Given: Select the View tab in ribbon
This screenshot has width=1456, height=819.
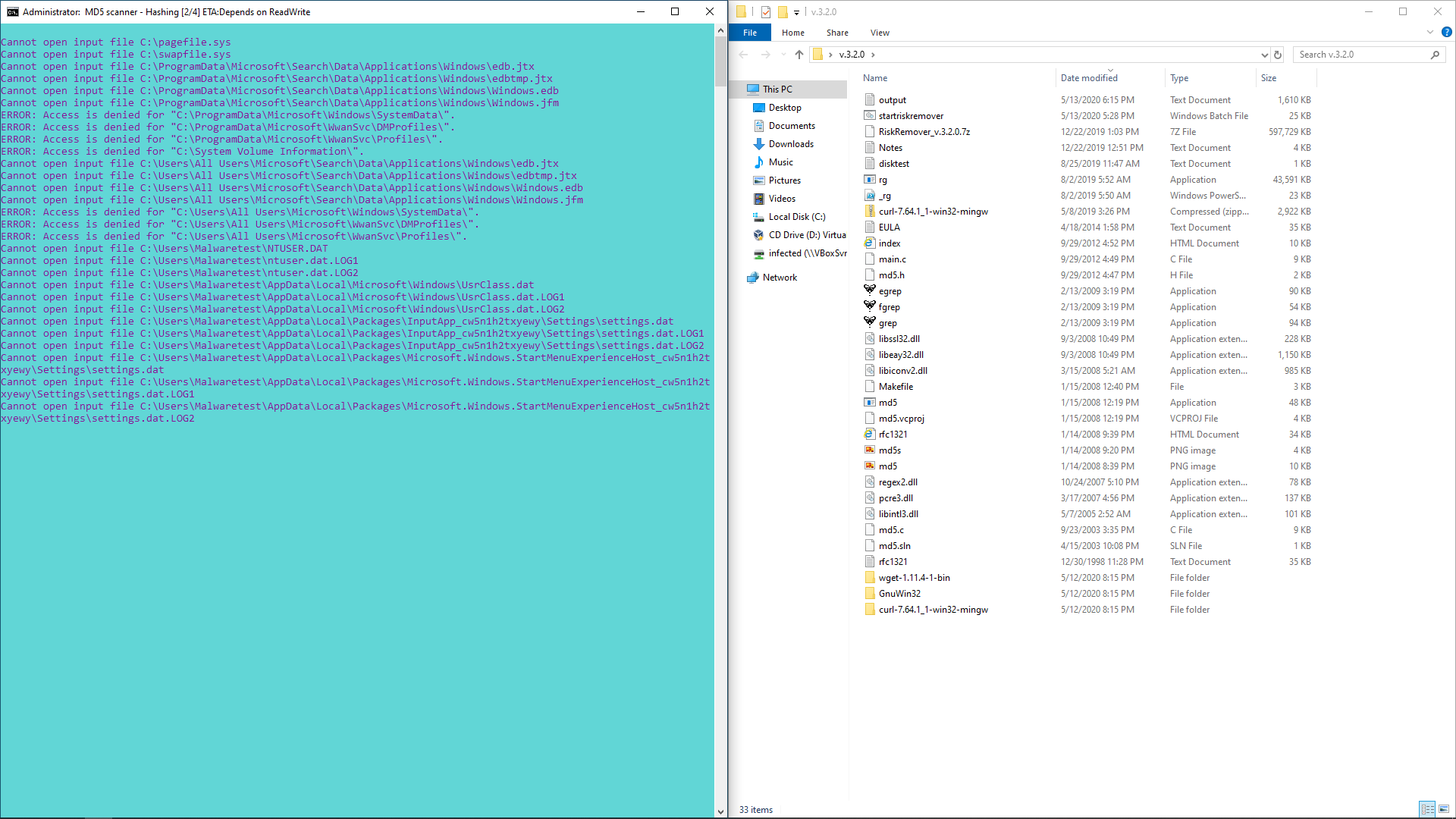Looking at the screenshot, I should click(880, 33).
